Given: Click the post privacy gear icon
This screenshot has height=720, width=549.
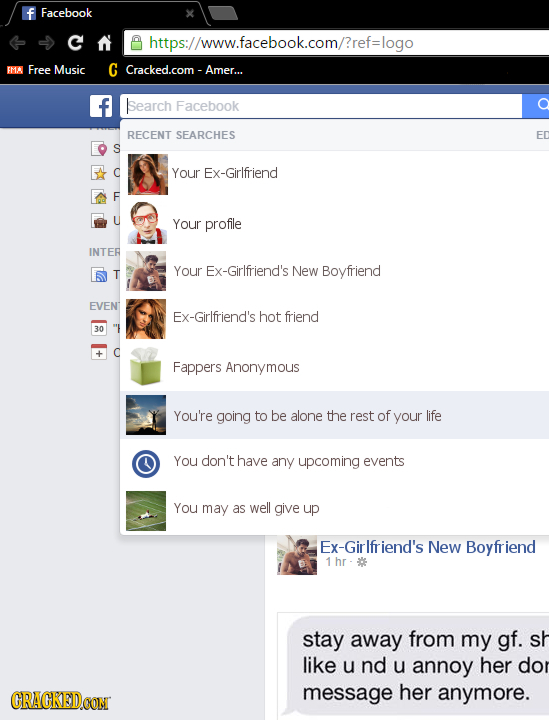Looking at the screenshot, I should (x=362, y=562).
